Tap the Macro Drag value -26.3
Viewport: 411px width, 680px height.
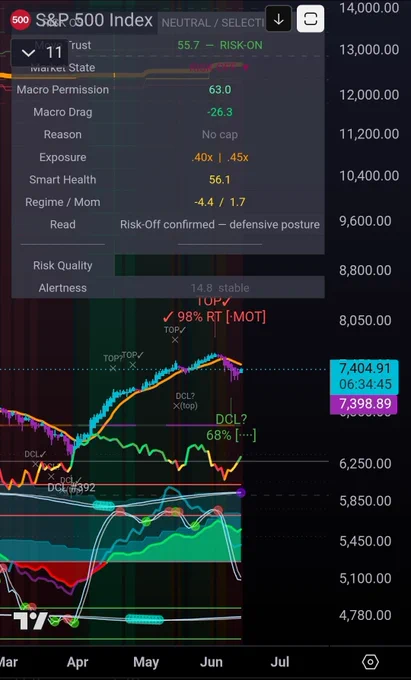(x=220, y=112)
